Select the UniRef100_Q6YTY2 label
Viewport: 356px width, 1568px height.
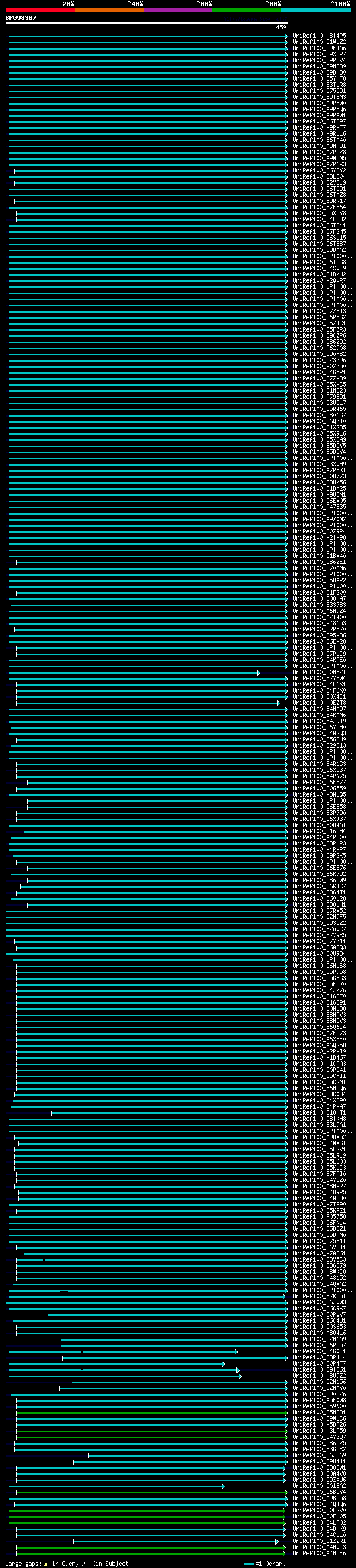[319, 170]
